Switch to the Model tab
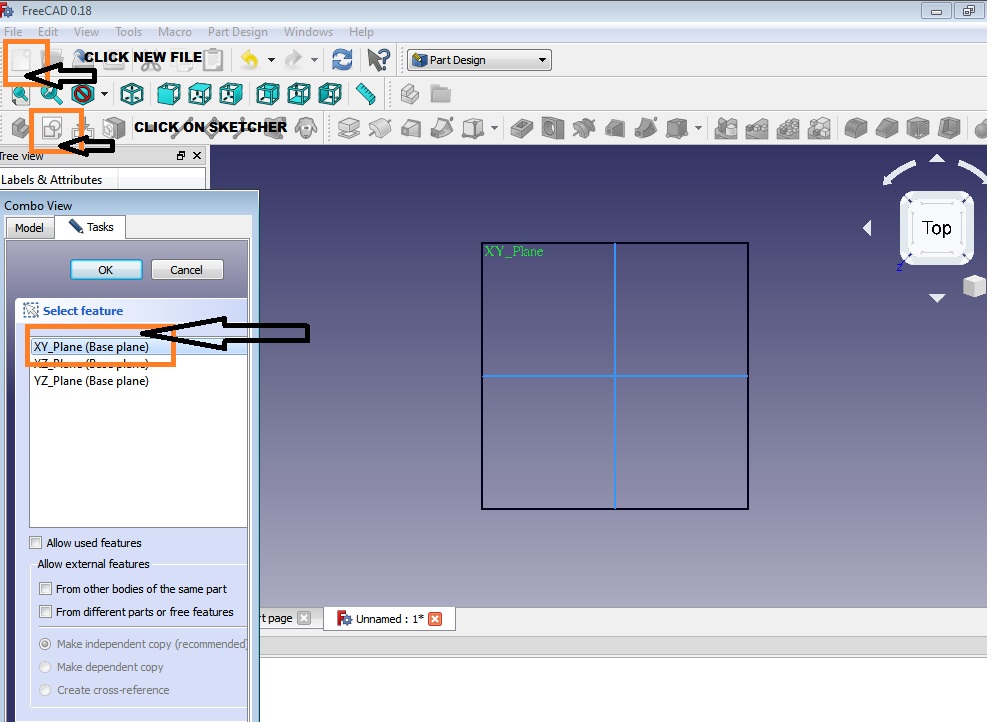Image resolution: width=994 pixels, height=722 pixels. 29,228
